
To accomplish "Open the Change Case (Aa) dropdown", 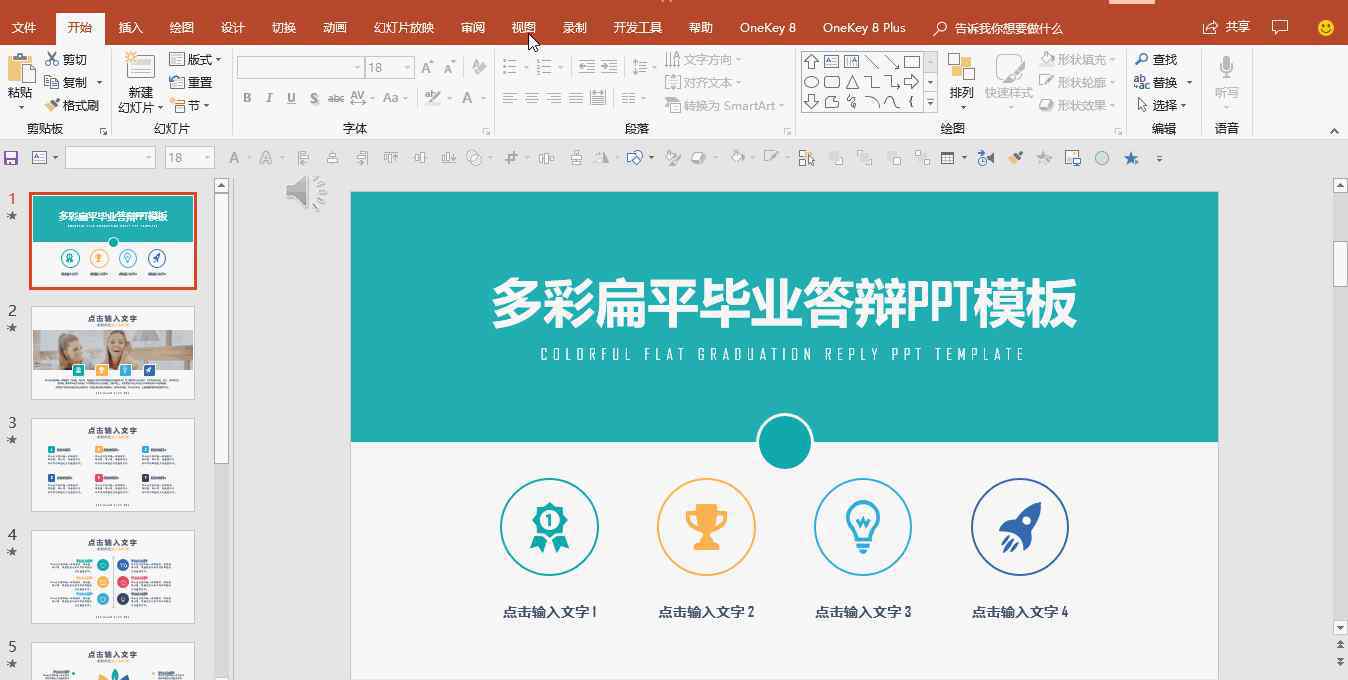I will 396,98.
